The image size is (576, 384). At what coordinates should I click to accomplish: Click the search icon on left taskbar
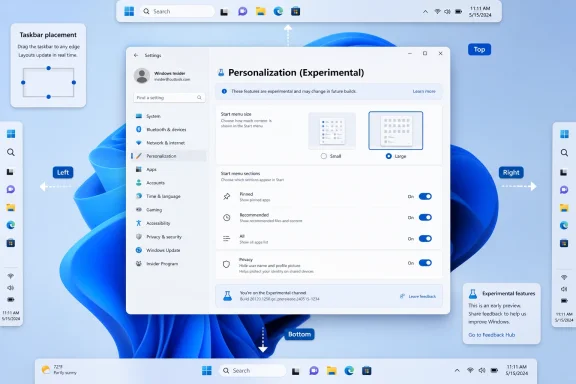pos(11,152)
